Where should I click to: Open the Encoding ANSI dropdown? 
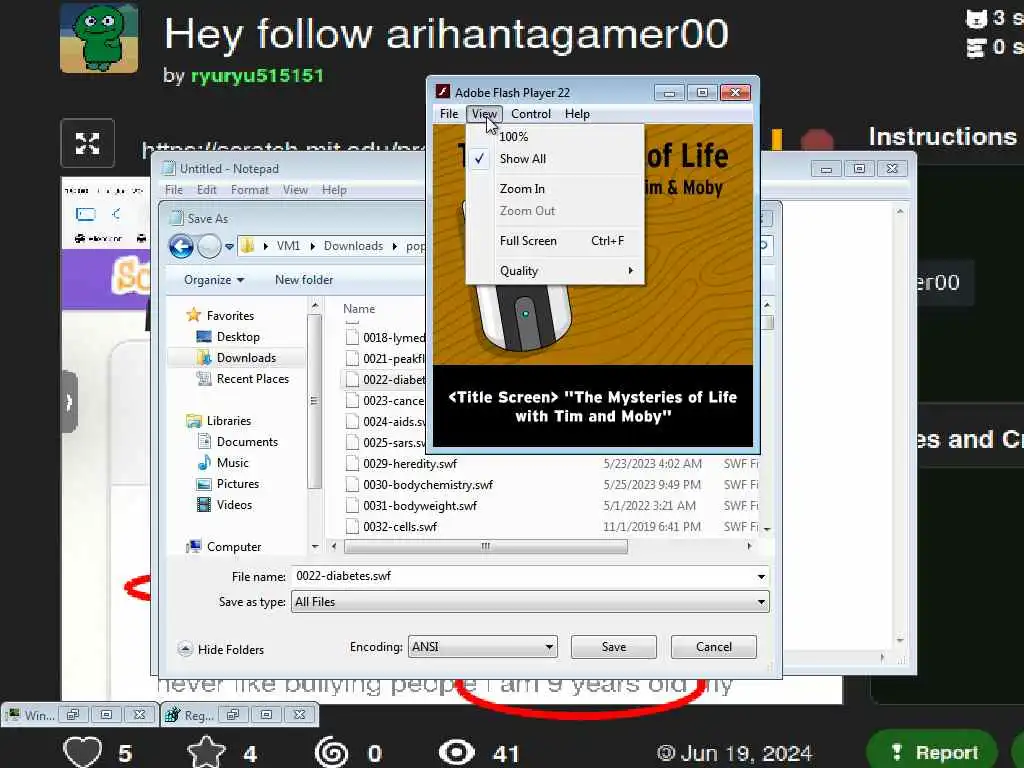(x=483, y=647)
